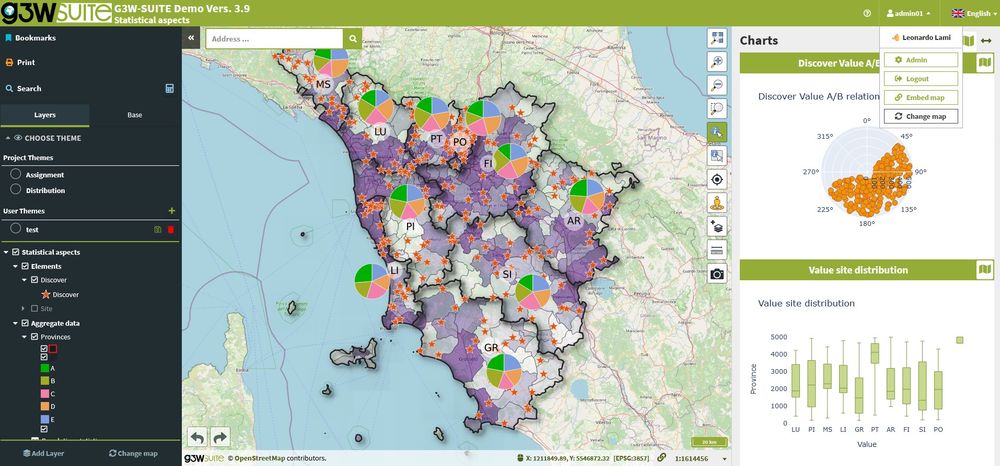The width and height of the screenshot is (1000, 466).
Task: Click the geolocation target tool
Action: click(x=717, y=179)
